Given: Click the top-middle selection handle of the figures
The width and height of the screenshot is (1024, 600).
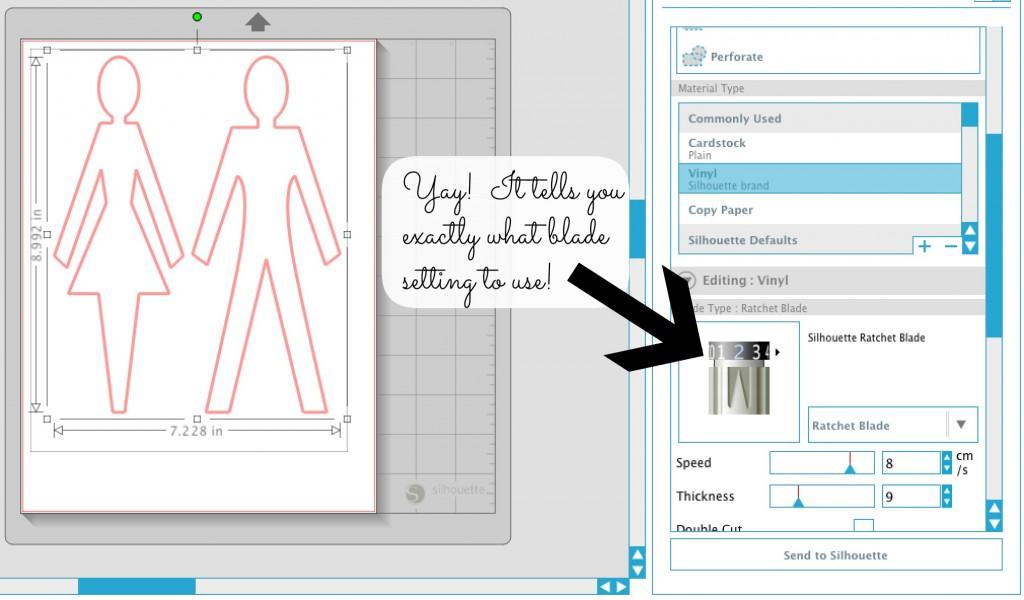Looking at the screenshot, I should tap(197, 50).
